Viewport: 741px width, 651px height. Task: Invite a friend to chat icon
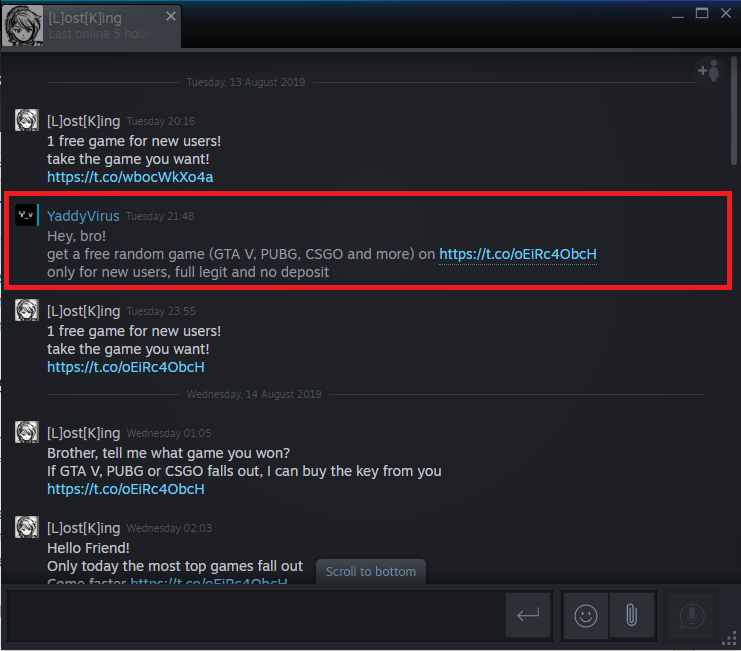point(709,71)
